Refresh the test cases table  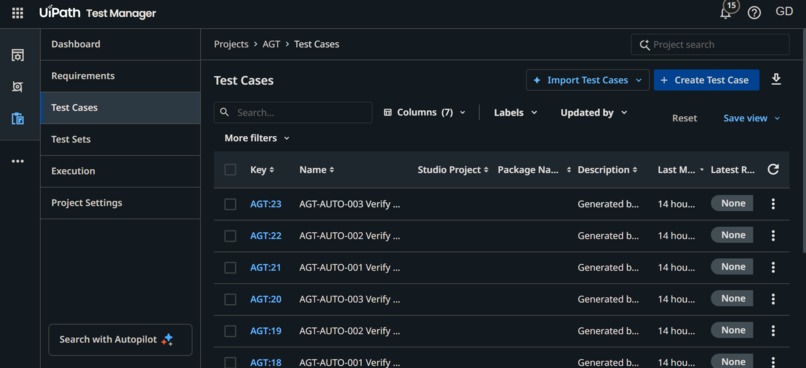point(773,170)
